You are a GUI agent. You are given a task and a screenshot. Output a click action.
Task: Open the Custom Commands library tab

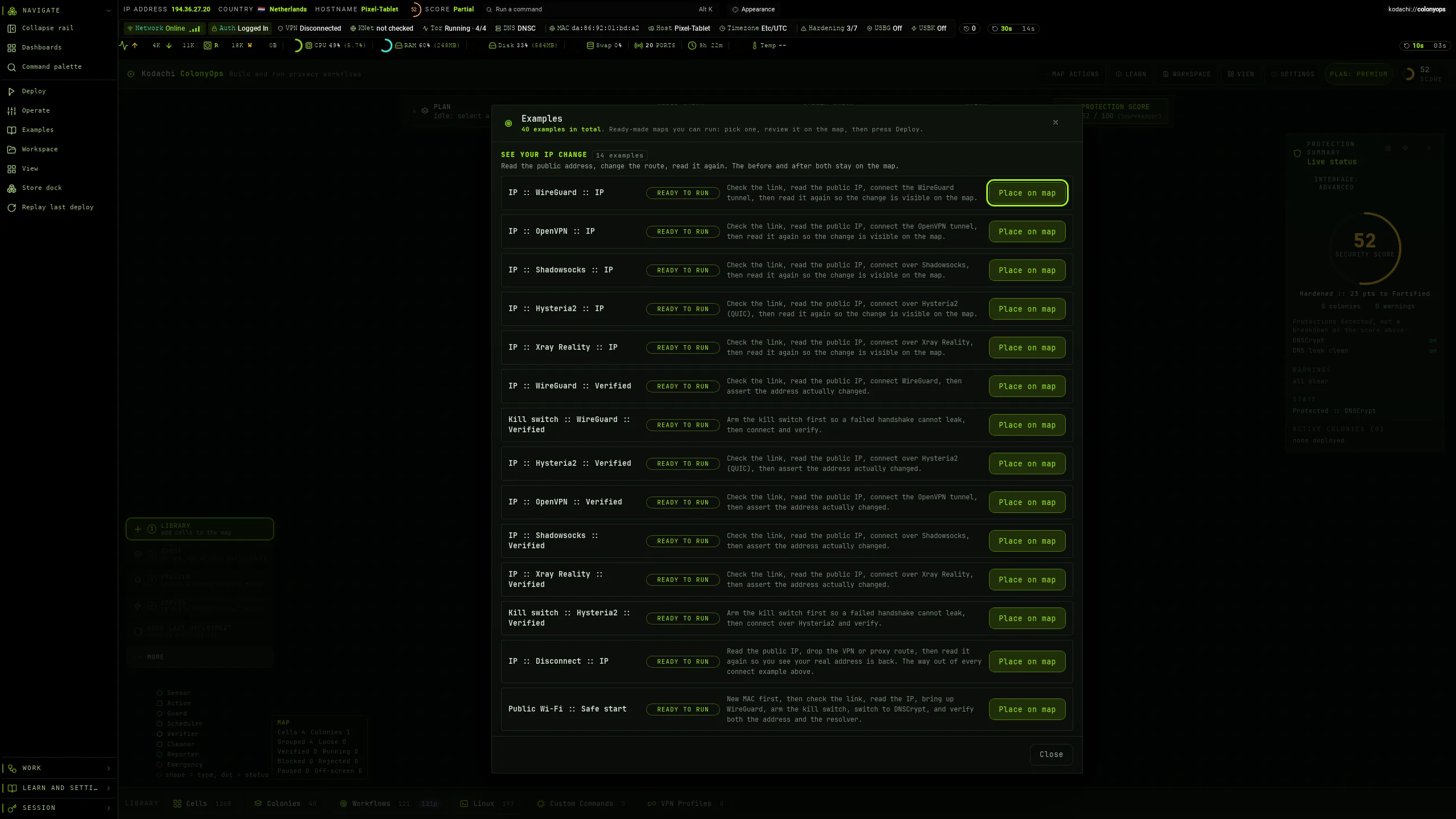581,804
